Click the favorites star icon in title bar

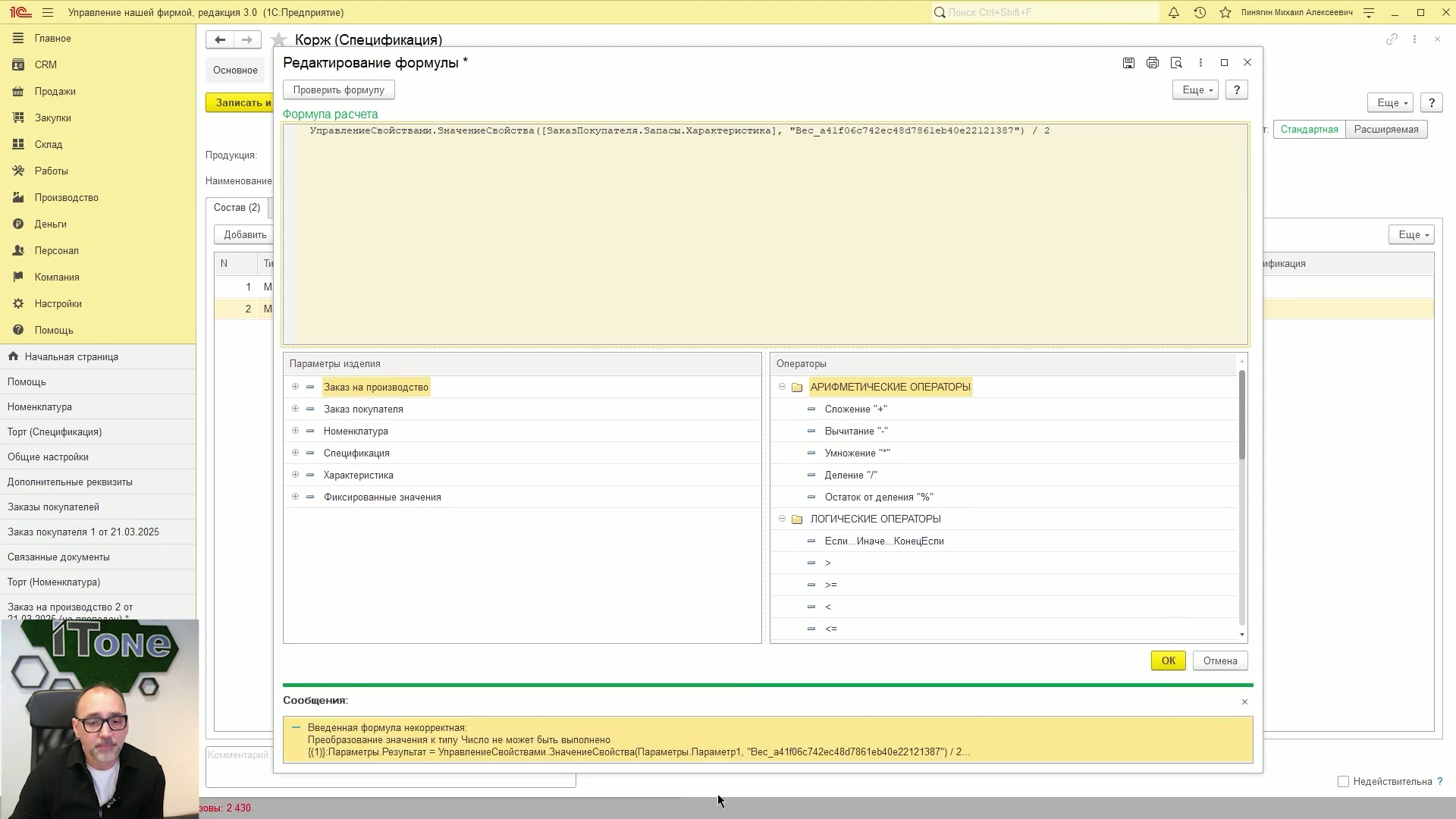coord(1225,13)
